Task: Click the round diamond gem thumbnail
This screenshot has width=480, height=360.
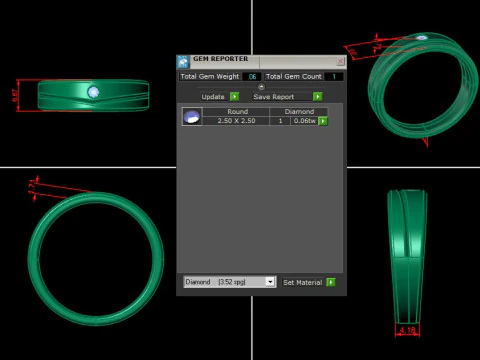Action: pos(192,116)
